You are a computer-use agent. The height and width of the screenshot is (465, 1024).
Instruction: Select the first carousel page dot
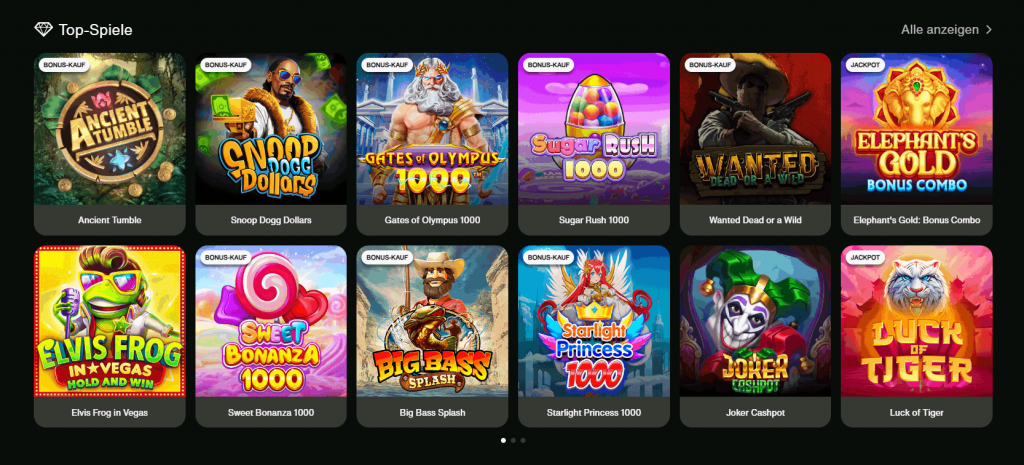click(503, 440)
